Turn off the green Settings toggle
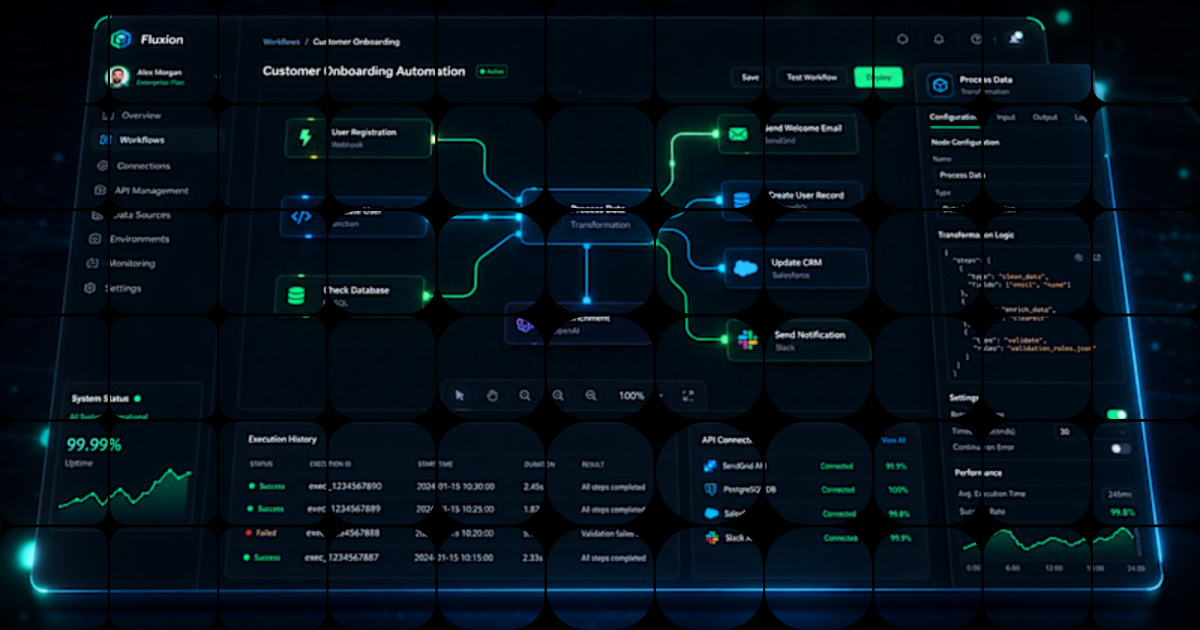Screen dimensions: 1200x630 tap(1117, 414)
